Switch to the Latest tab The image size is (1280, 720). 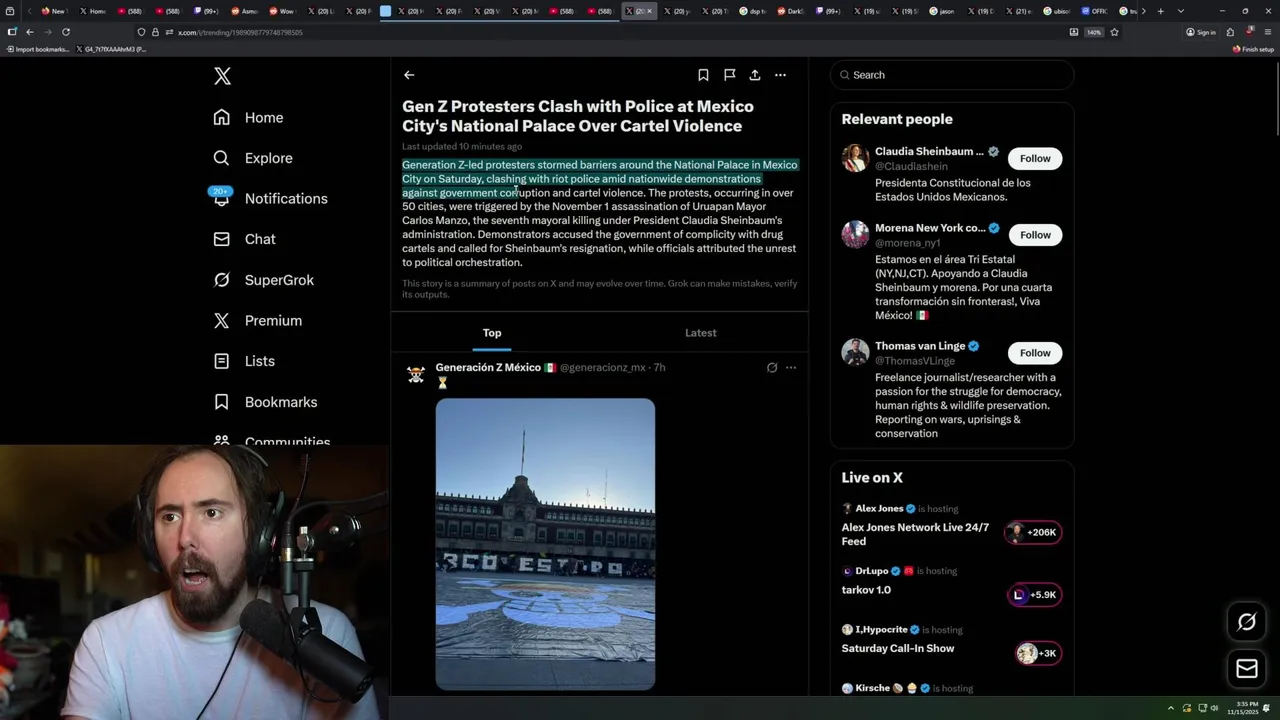(x=701, y=333)
